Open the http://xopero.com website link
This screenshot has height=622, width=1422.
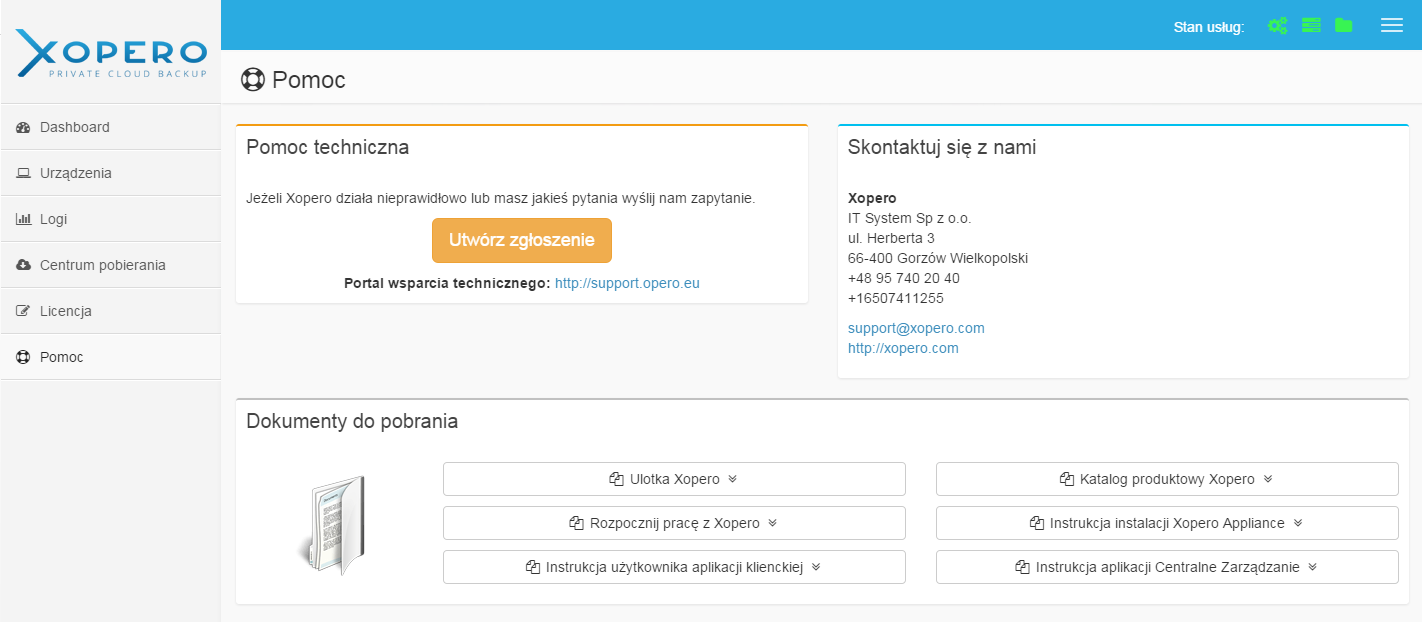pos(903,348)
